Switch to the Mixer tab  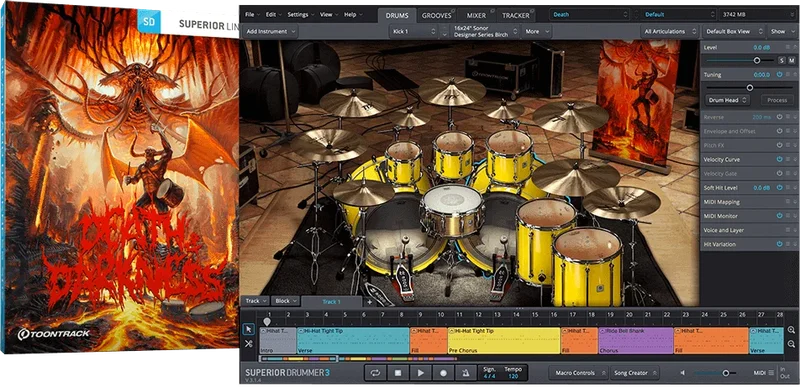477,15
